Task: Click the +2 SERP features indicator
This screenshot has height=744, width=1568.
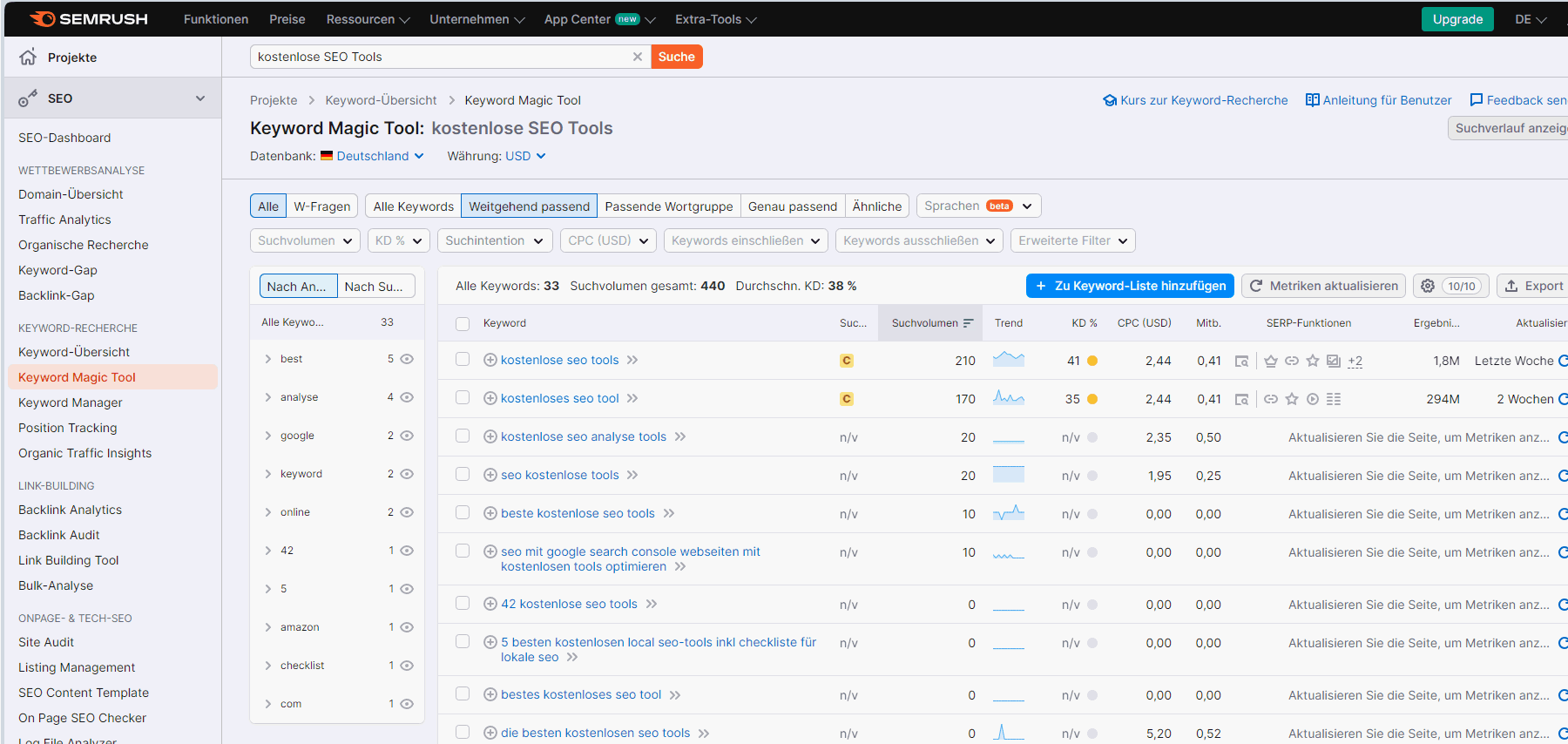Action: pos(1355,361)
